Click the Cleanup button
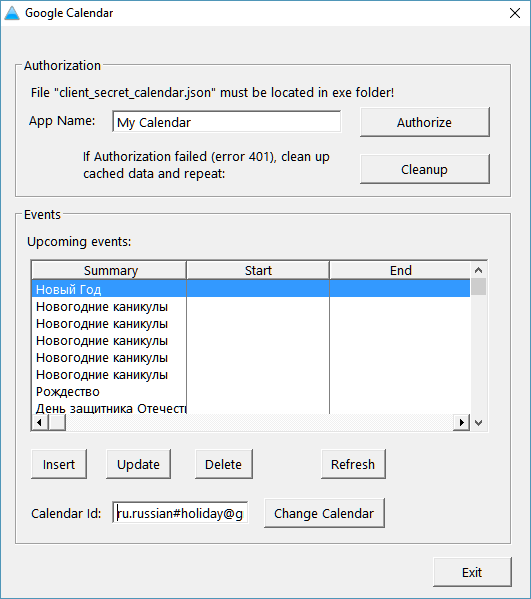The width and height of the screenshot is (531, 599). coord(424,169)
